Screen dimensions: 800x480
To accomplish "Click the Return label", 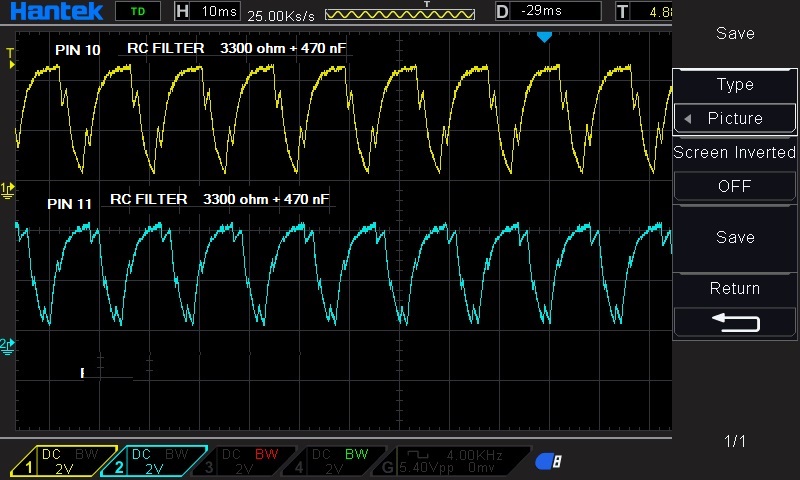I will click(x=735, y=288).
